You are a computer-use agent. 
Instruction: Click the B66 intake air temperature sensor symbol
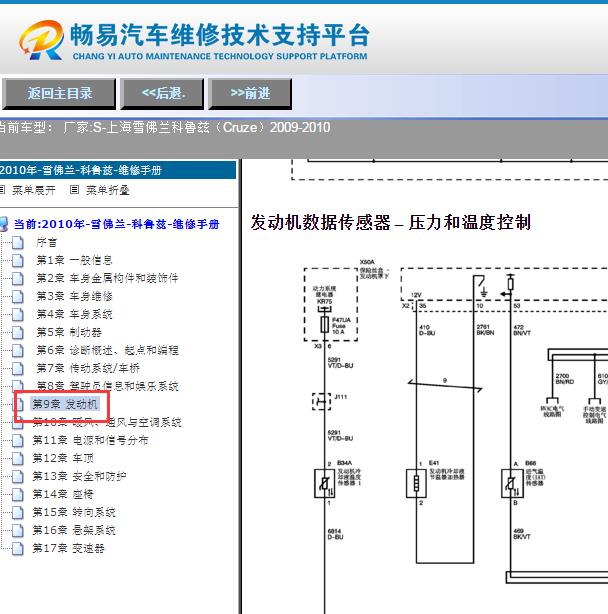512,484
